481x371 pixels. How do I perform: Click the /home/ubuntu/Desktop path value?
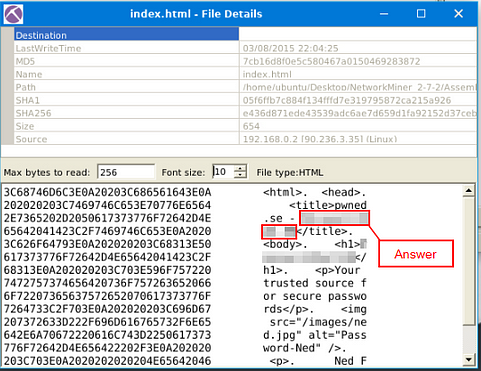tap(359, 87)
